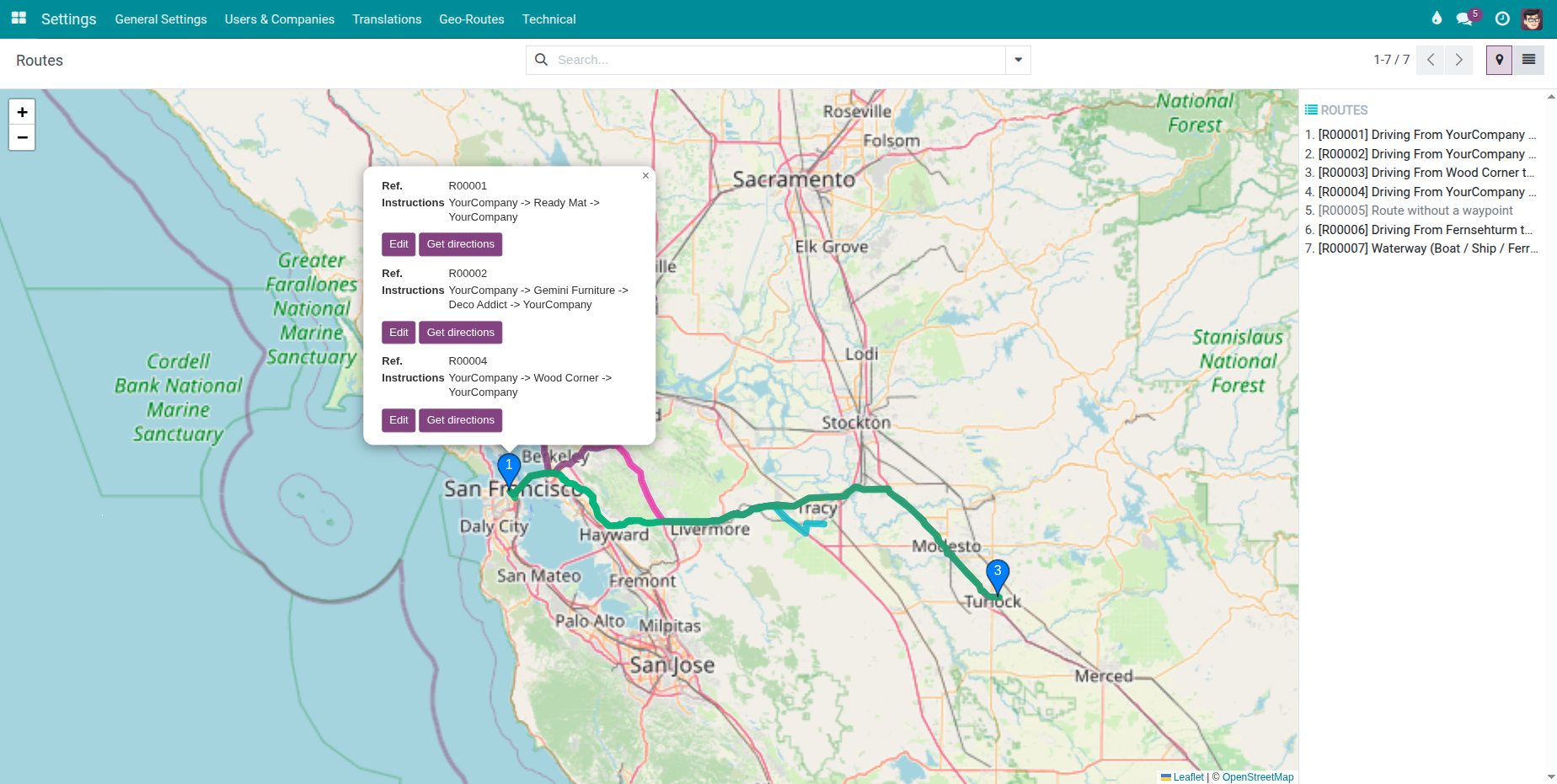Screen dimensions: 1557x784
Task: Go to the next page arrow
Action: pyautogui.click(x=1458, y=60)
